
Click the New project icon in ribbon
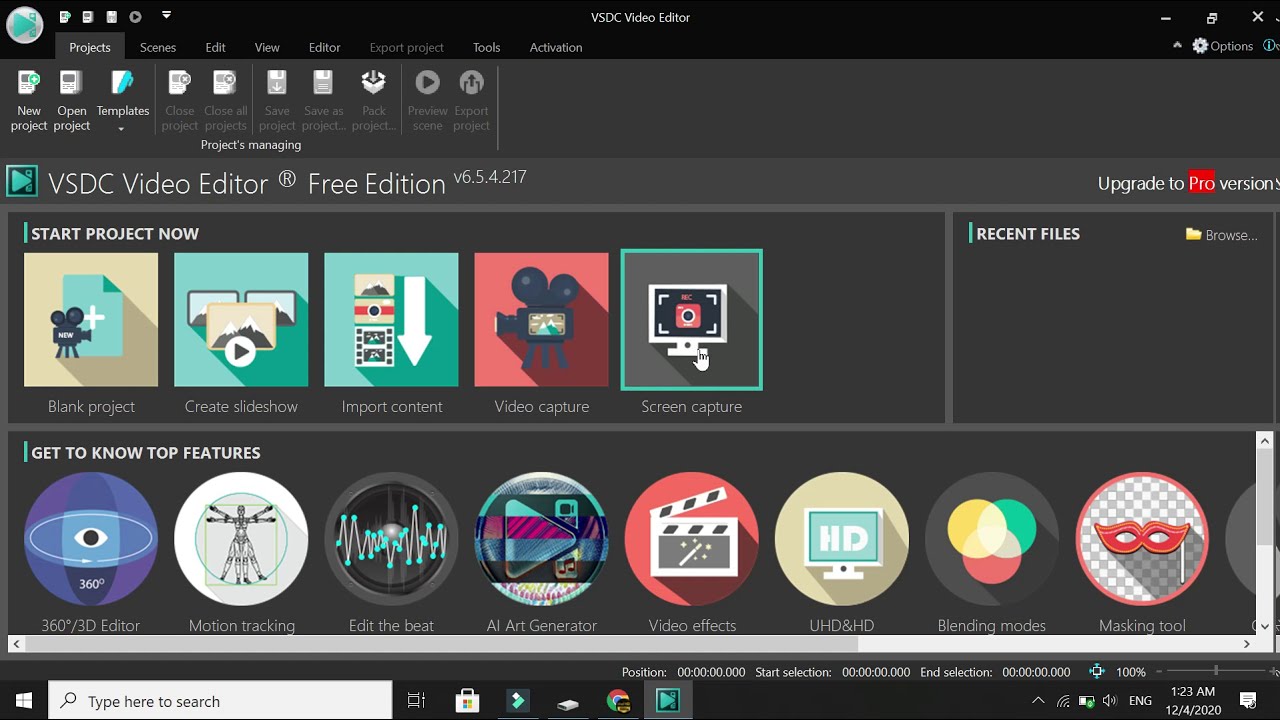tap(29, 100)
